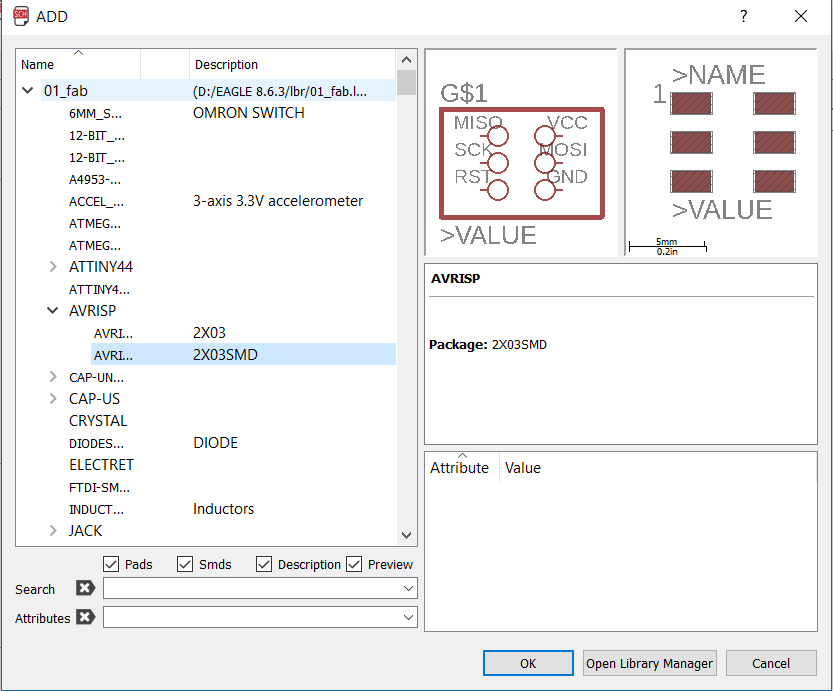Click the scroll down arrow of the device list
Image resolution: width=833 pixels, height=691 pixels.
[406, 535]
